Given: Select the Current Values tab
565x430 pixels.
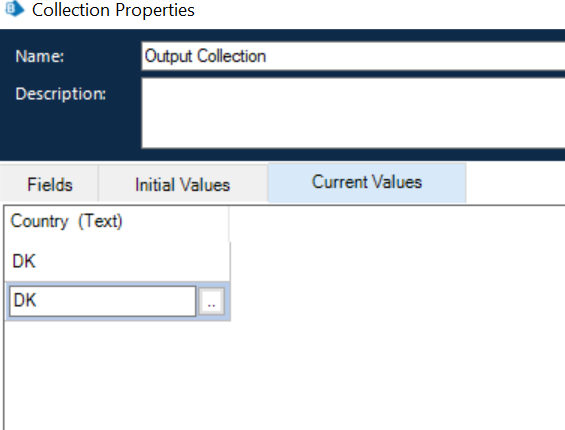Looking at the screenshot, I should point(367,182).
